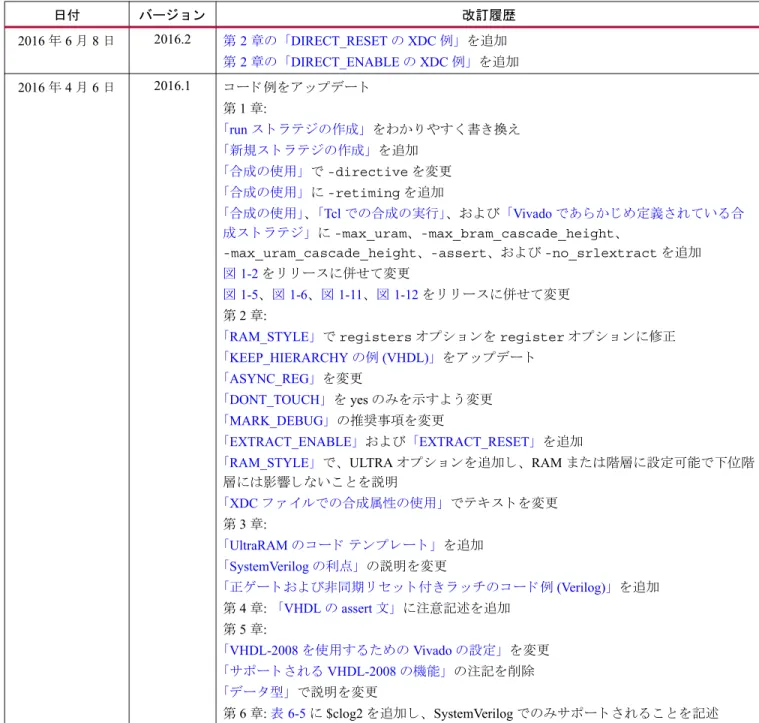Click the '改訂履歴' column header

[488, 15]
